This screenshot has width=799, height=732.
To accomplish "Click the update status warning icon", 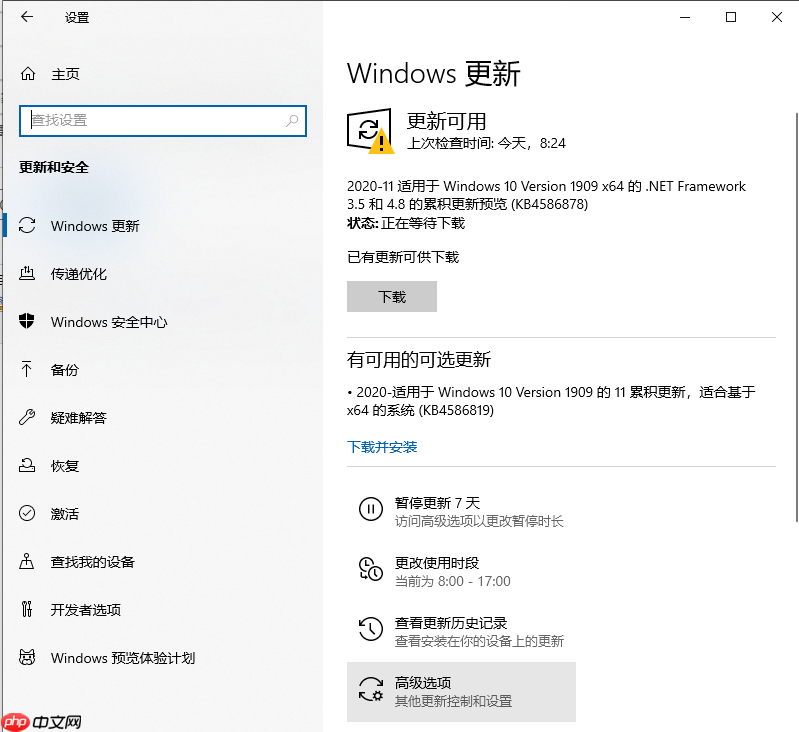I will pos(371,131).
